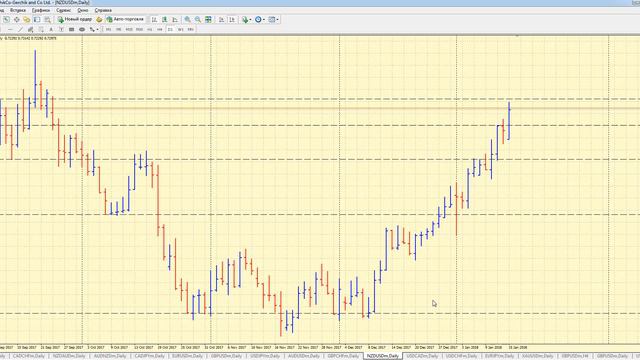Screen dimensions: 640x360
Task: Select the Fibonacci Retracement tool
Action: 41,29
